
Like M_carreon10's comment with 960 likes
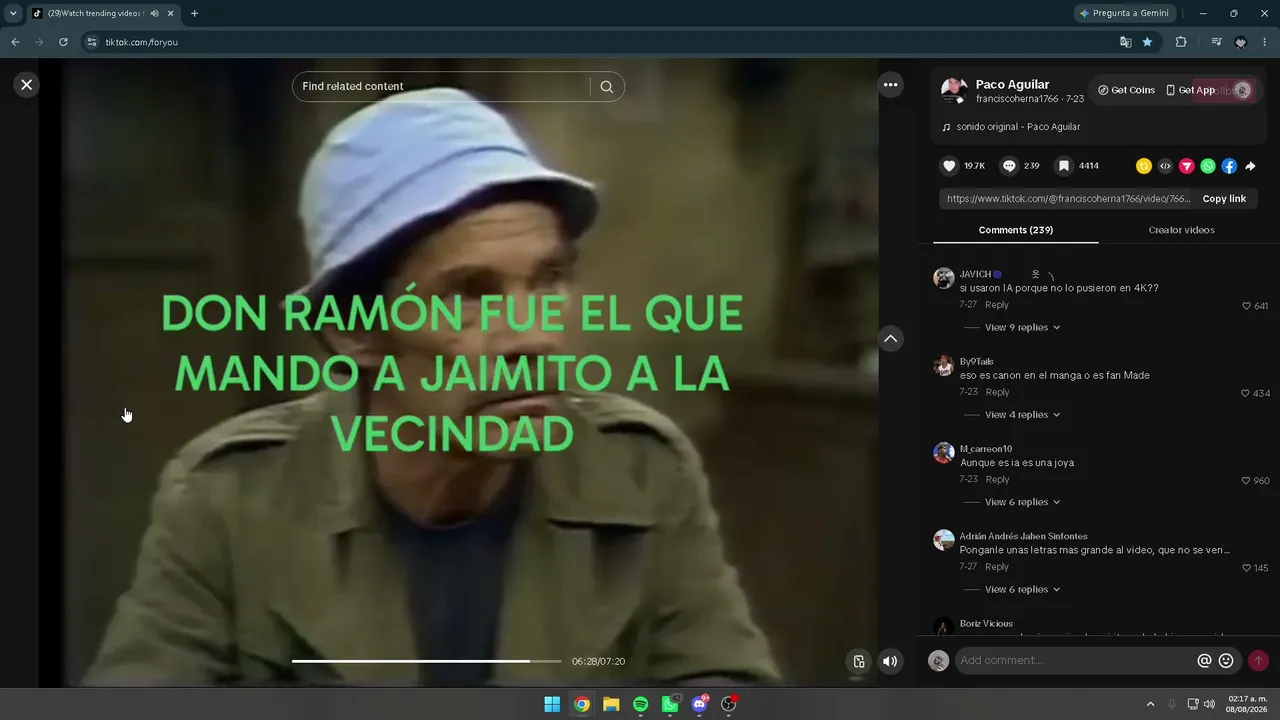click(1246, 481)
